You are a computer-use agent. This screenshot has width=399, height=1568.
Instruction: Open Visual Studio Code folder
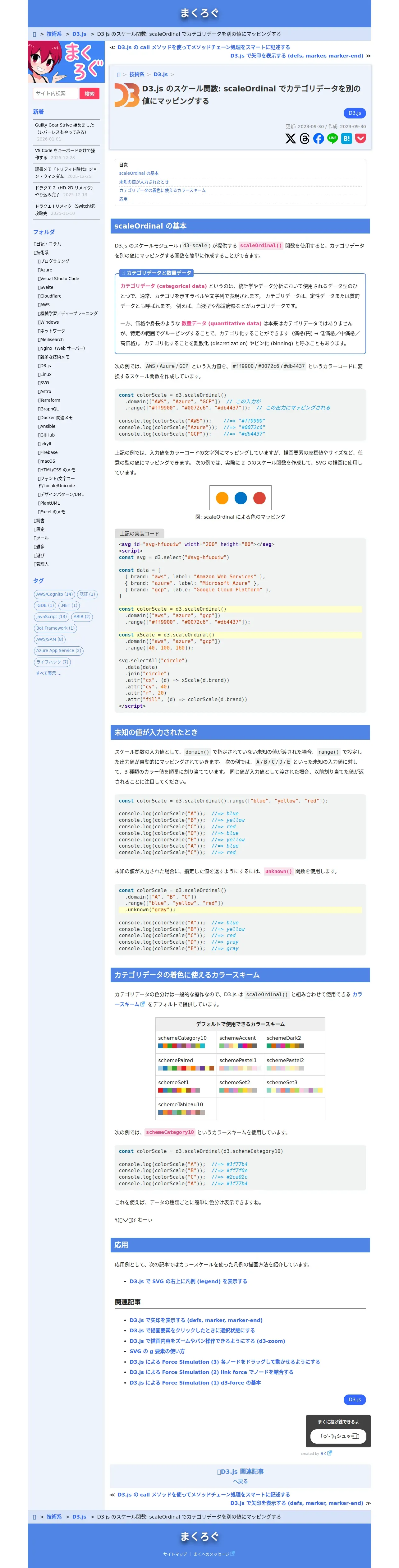(58, 278)
